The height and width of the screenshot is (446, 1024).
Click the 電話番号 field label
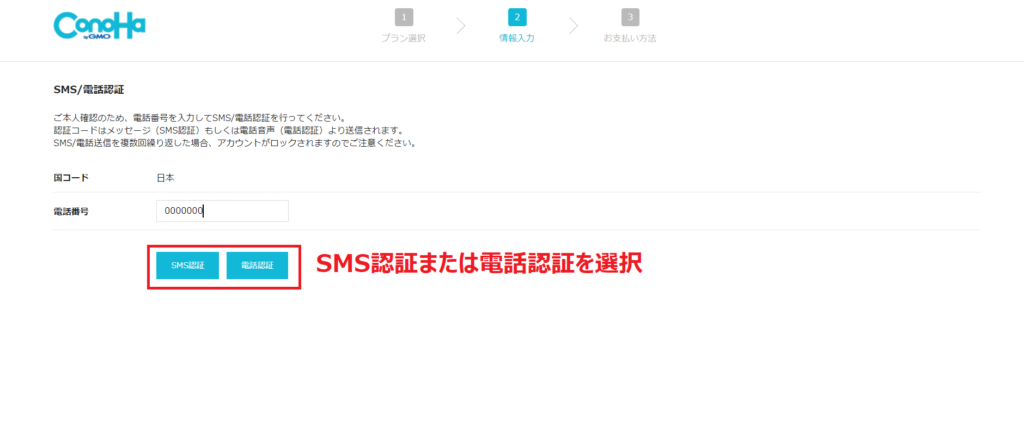coord(71,212)
